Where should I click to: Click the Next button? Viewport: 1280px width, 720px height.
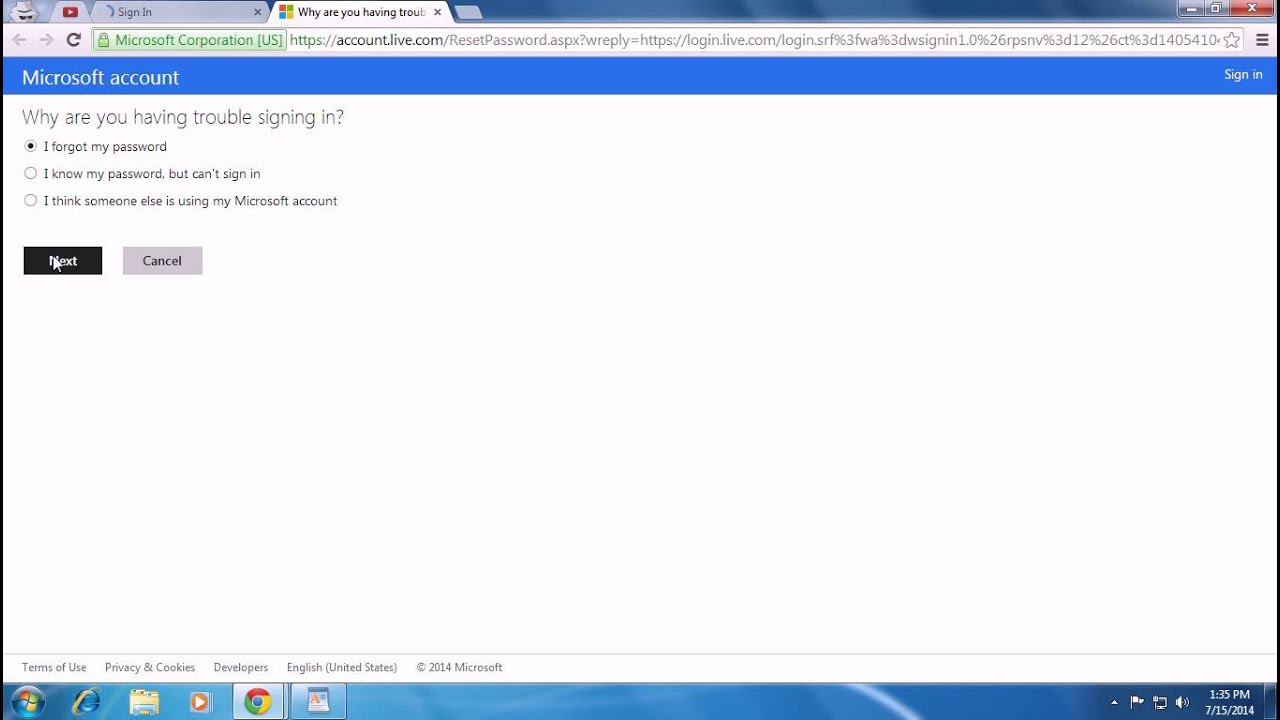[63, 261]
